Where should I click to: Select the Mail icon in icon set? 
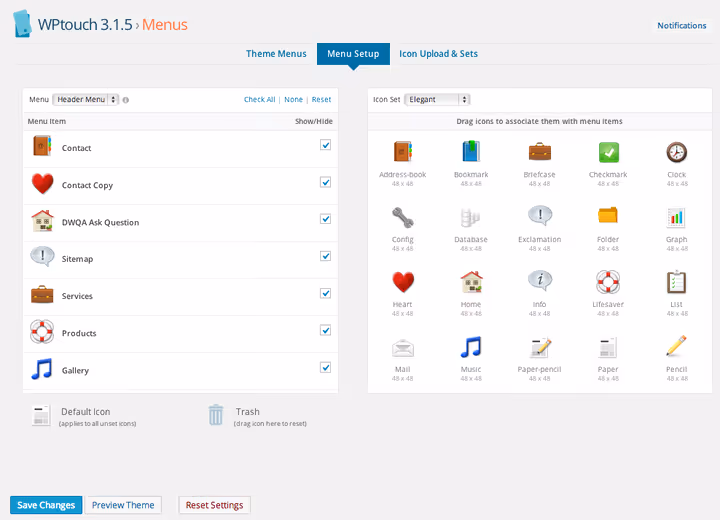[403, 348]
